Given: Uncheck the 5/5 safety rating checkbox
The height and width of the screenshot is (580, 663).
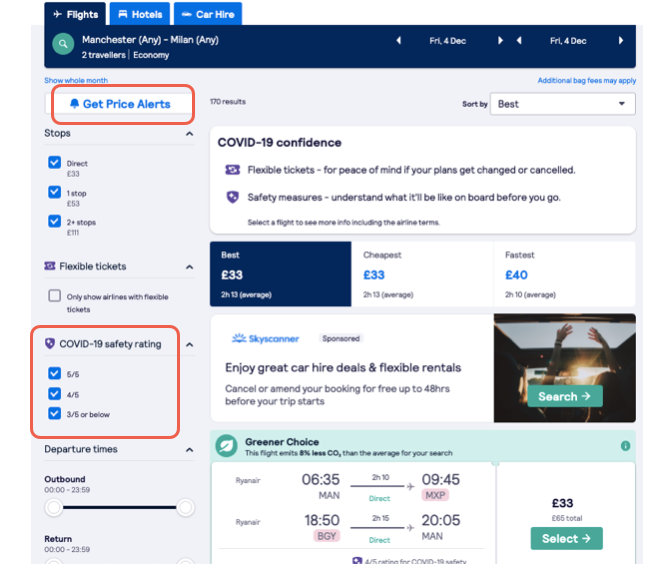Looking at the screenshot, I should [x=55, y=373].
